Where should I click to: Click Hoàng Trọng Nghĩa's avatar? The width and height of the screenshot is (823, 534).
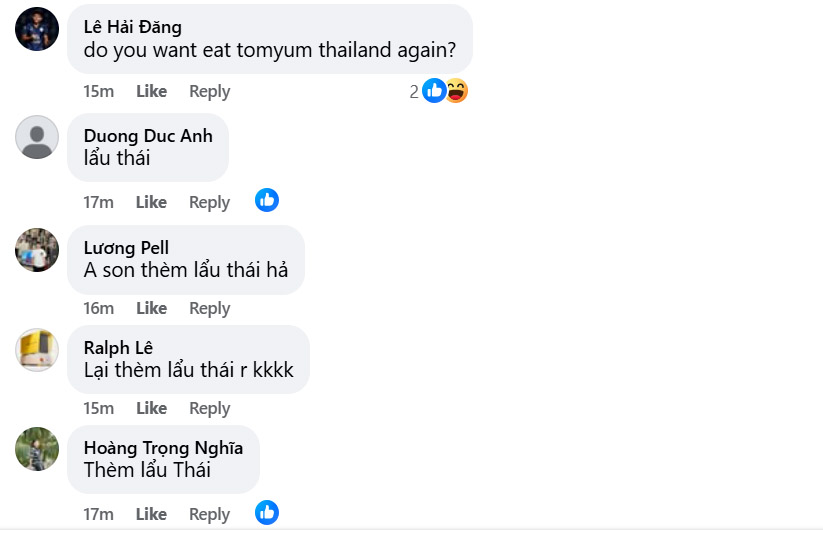pyautogui.click(x=37, y=449)
